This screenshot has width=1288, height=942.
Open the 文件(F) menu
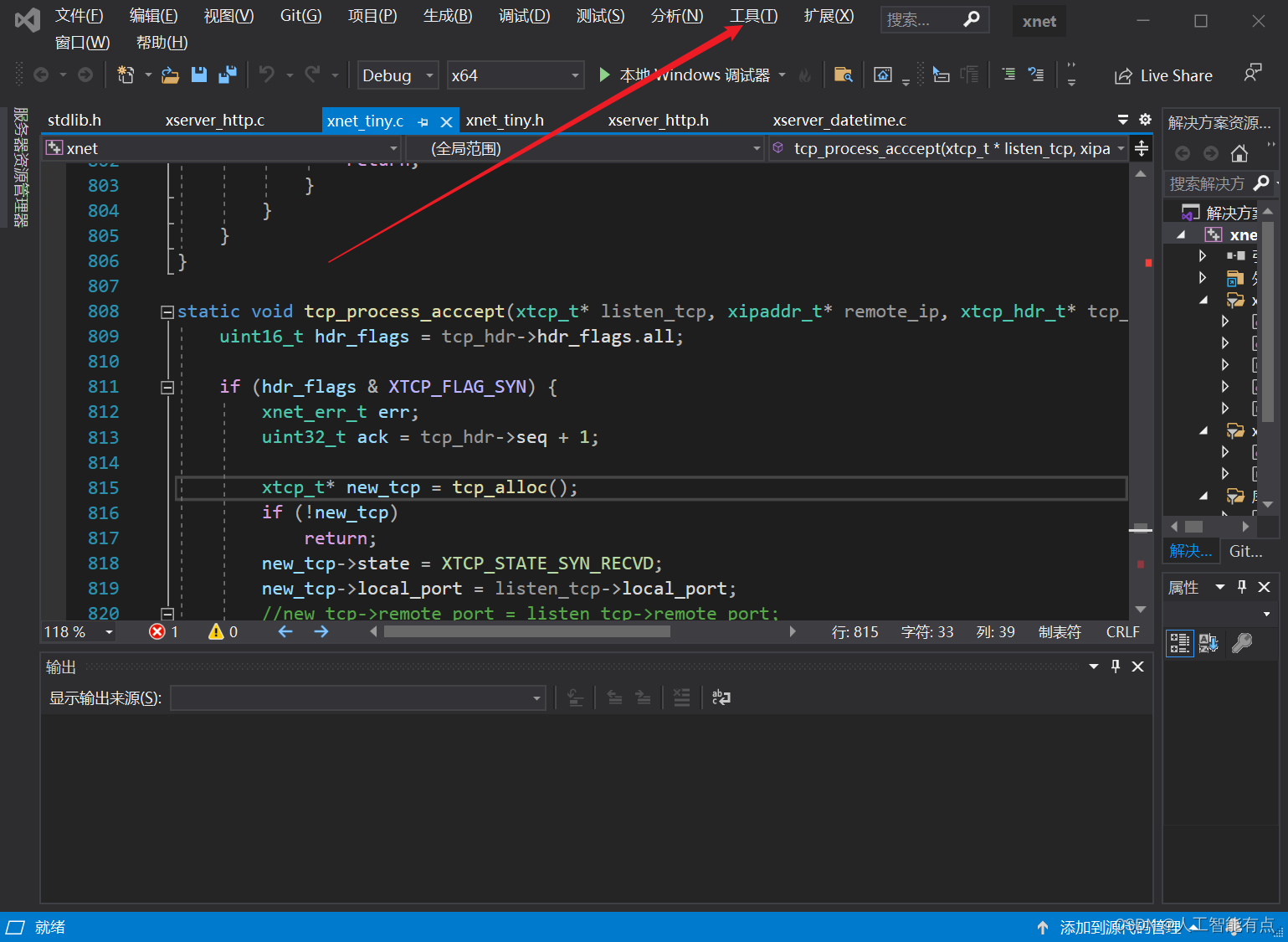[79, 16]
